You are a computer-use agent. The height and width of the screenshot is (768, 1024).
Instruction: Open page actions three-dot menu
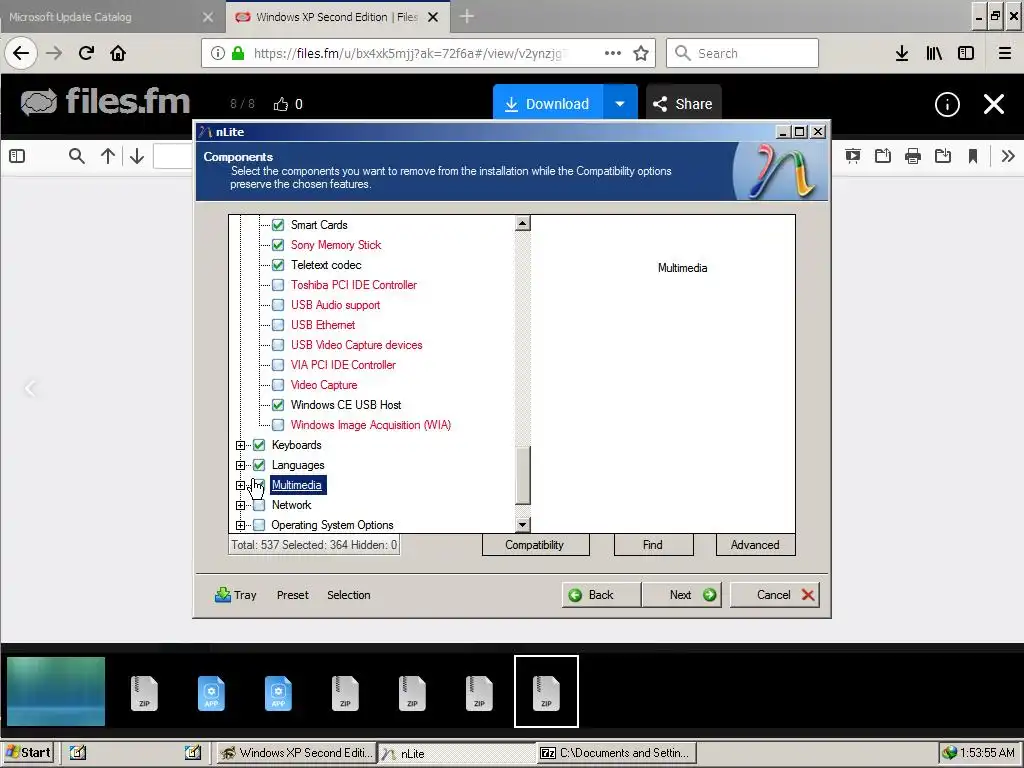[x=613, y=53]
